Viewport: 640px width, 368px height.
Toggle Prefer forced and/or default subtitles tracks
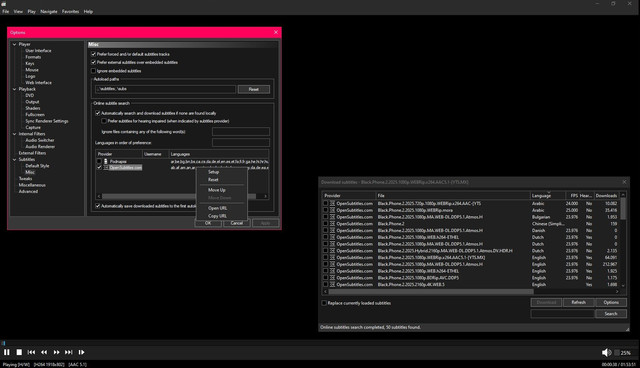[93, 54]
